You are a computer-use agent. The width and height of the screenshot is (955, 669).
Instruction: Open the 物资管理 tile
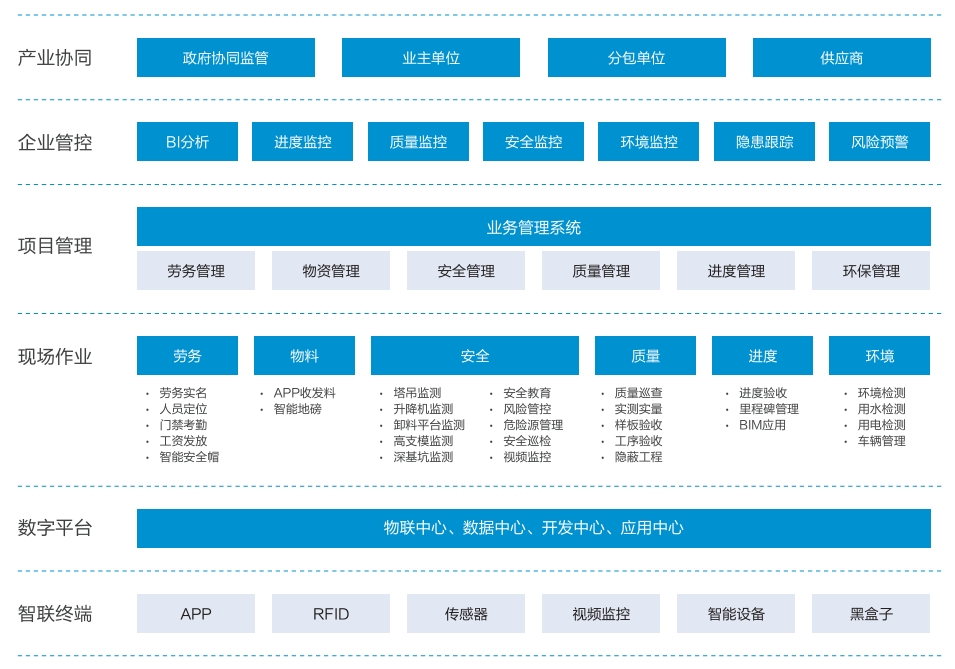click(x=330, y=271)
